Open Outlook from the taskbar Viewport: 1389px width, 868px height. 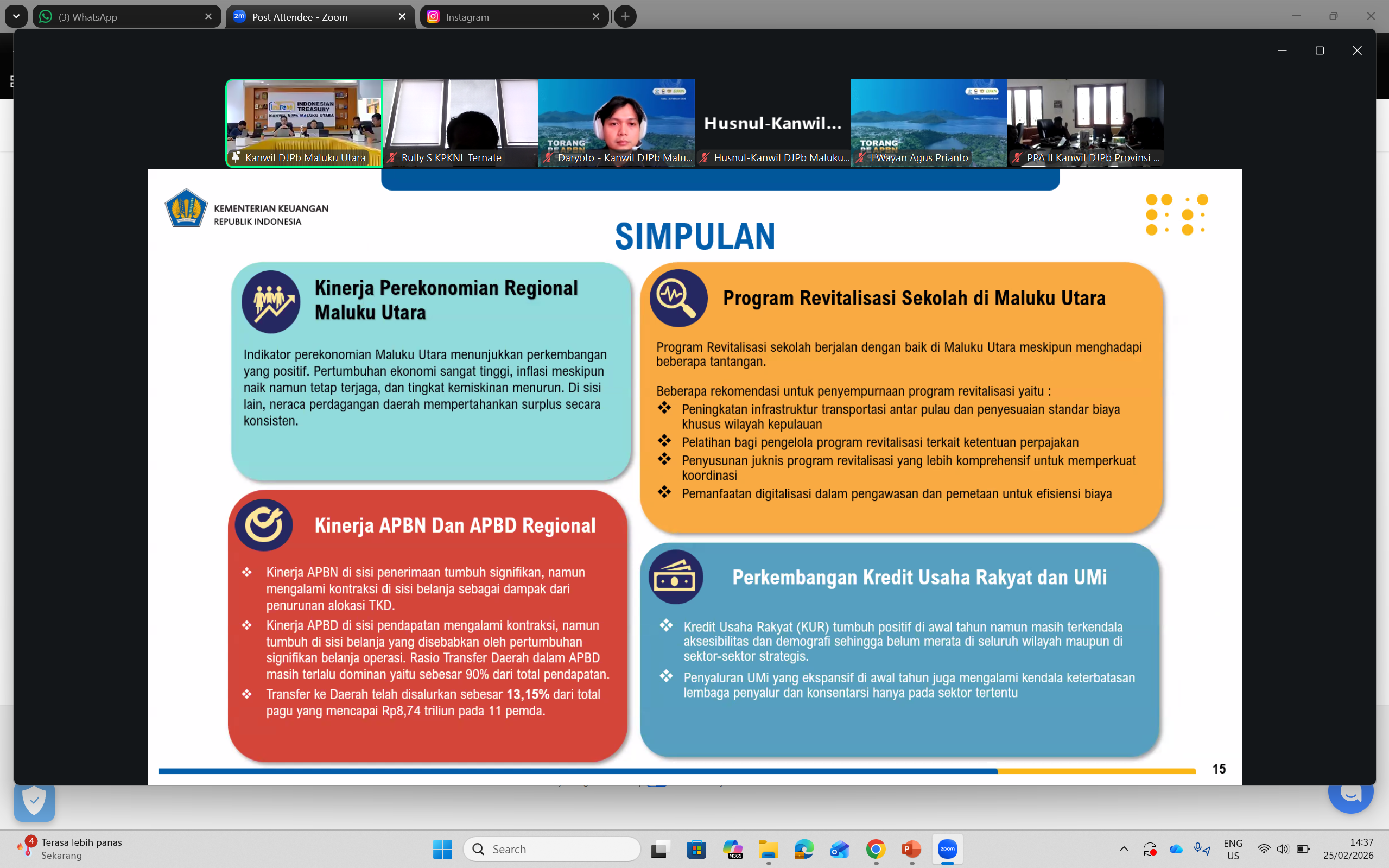tap(839, 848)
